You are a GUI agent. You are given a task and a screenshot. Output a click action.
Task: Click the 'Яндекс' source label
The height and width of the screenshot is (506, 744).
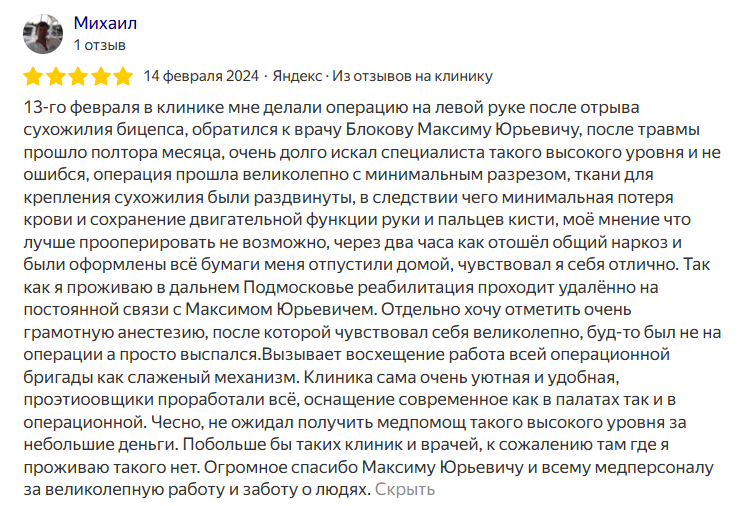click(297, 77)
